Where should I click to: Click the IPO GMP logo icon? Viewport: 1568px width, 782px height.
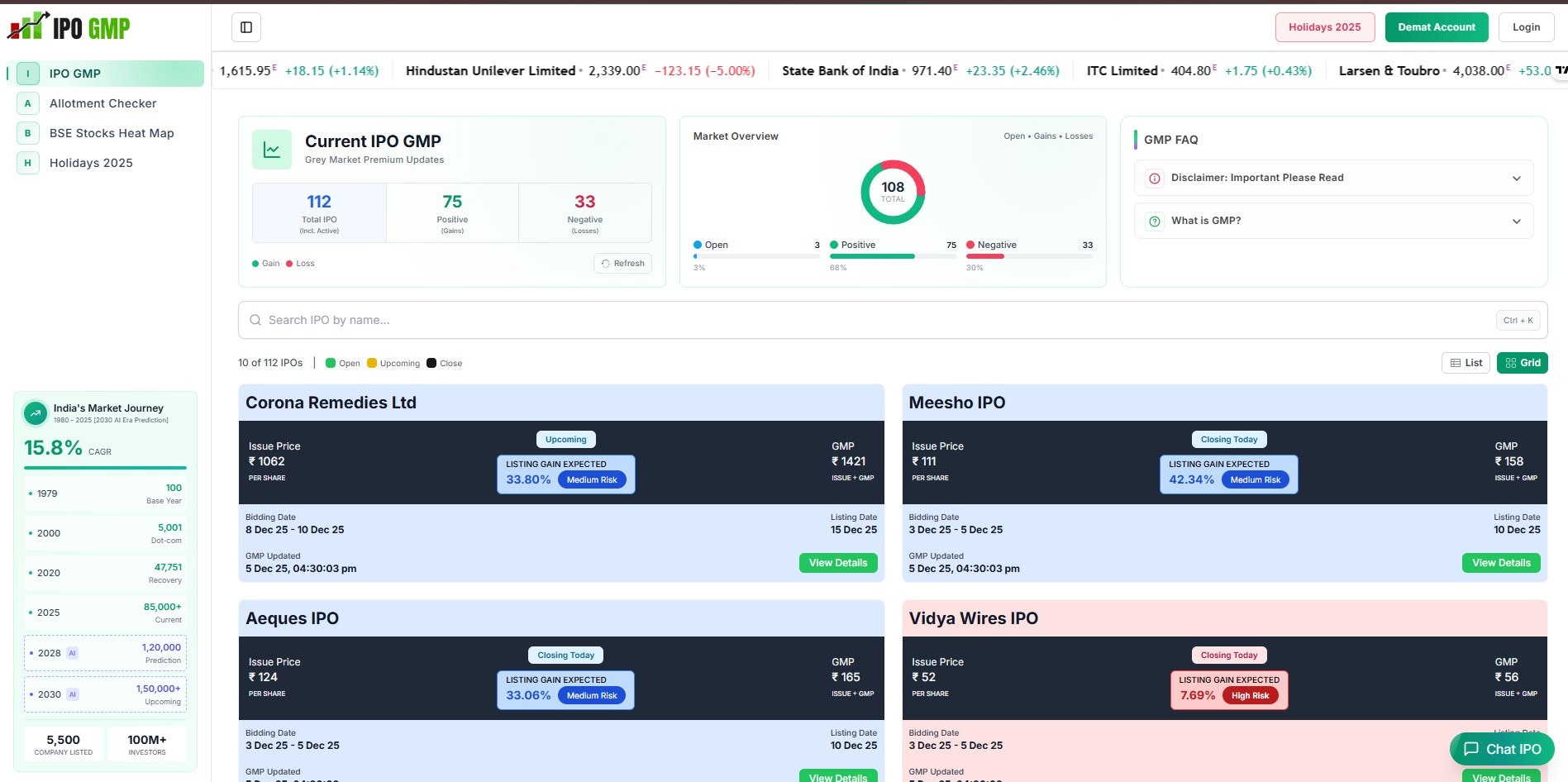click(26, 26)
